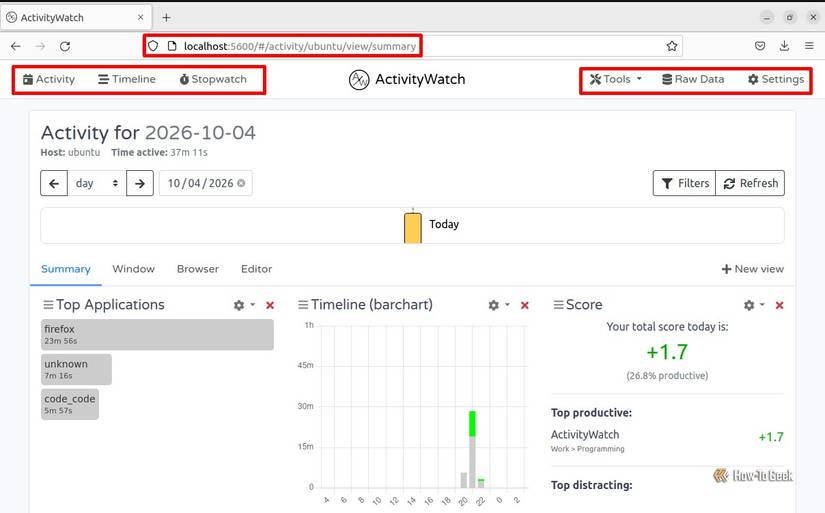Open the Raw Data page
Viewport: 825px width, 513px height.
pos(693,79)
